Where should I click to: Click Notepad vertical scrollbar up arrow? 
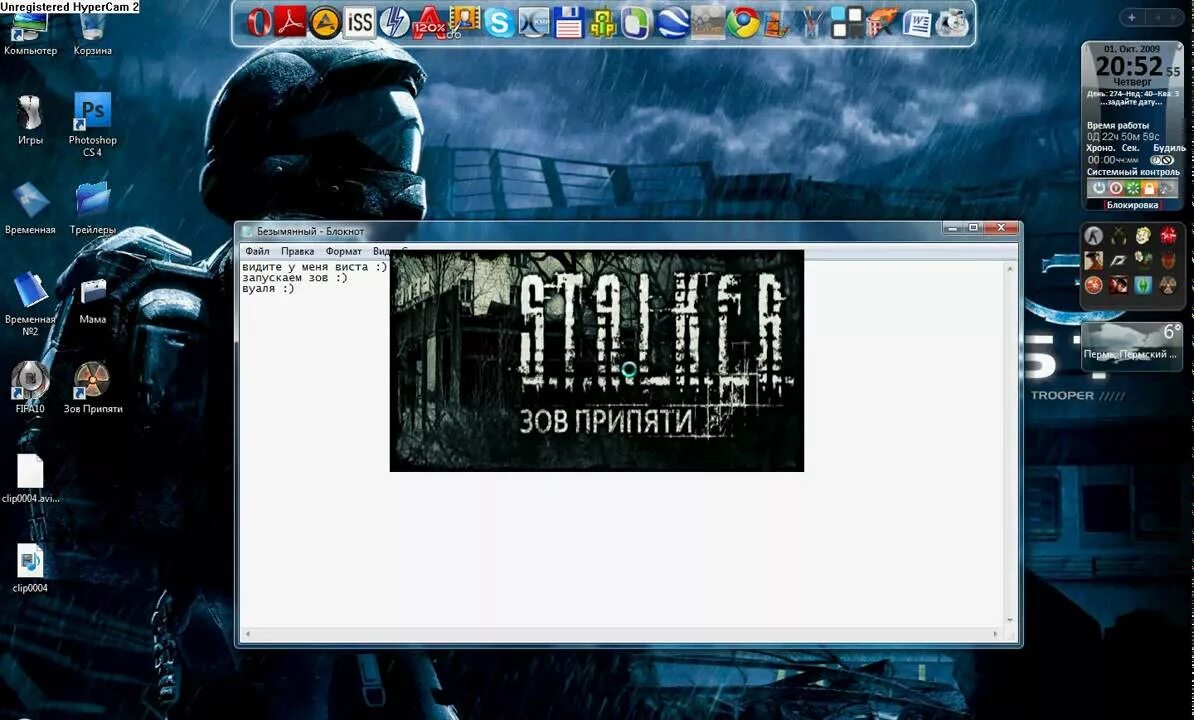coord(1010,269)
